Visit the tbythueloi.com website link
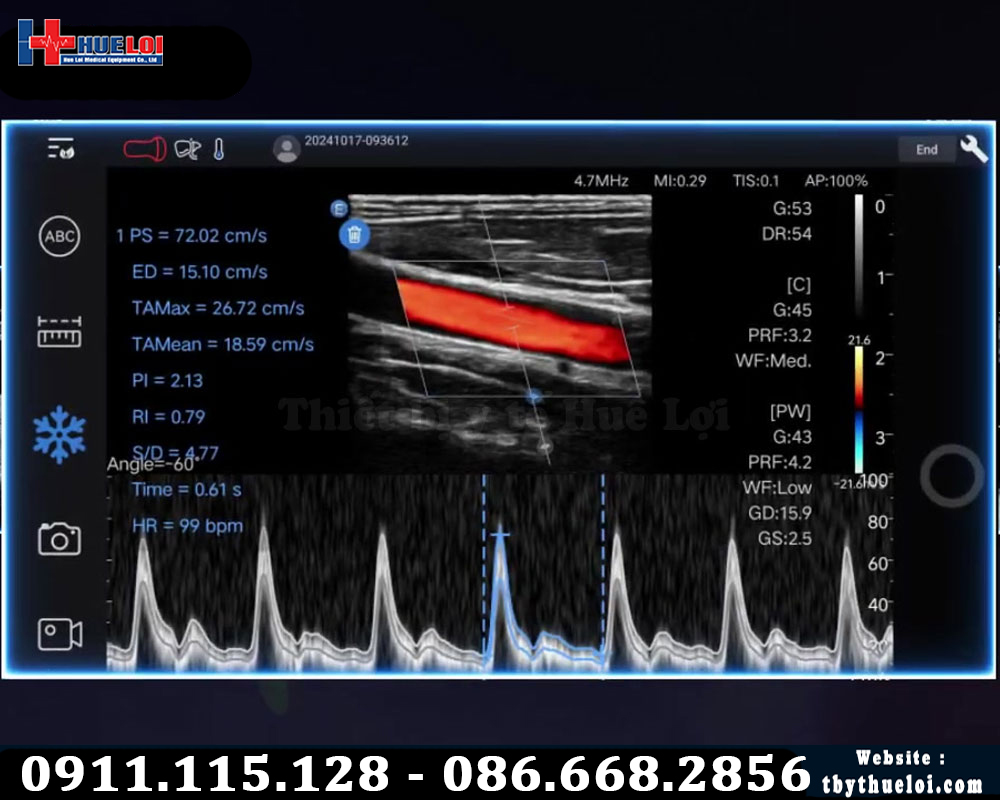The height and width of the screenshot is (800, 1000). pyautogui.click(x=902, y=785)
